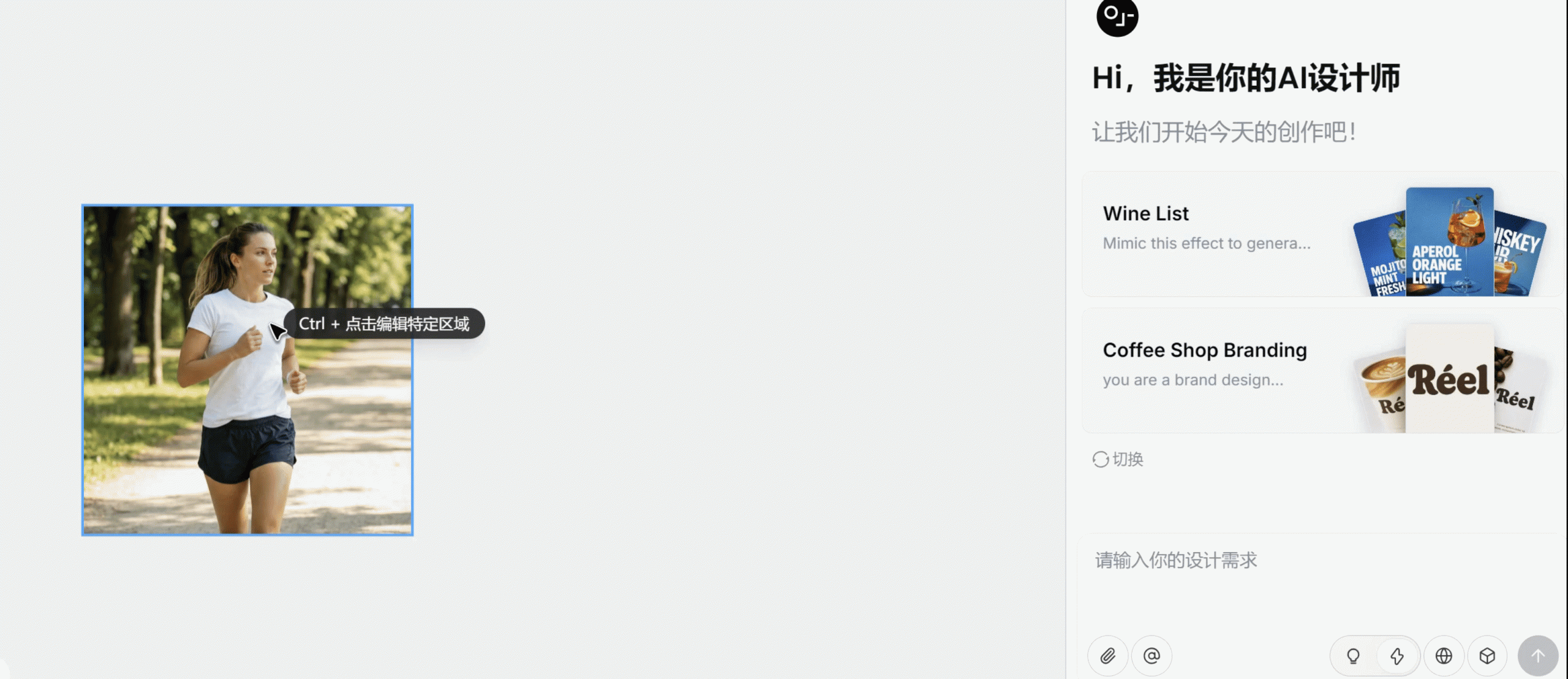Click the circular refresh icon beside 切换
Screen dimensions: 1568x679
[1100, 460]
